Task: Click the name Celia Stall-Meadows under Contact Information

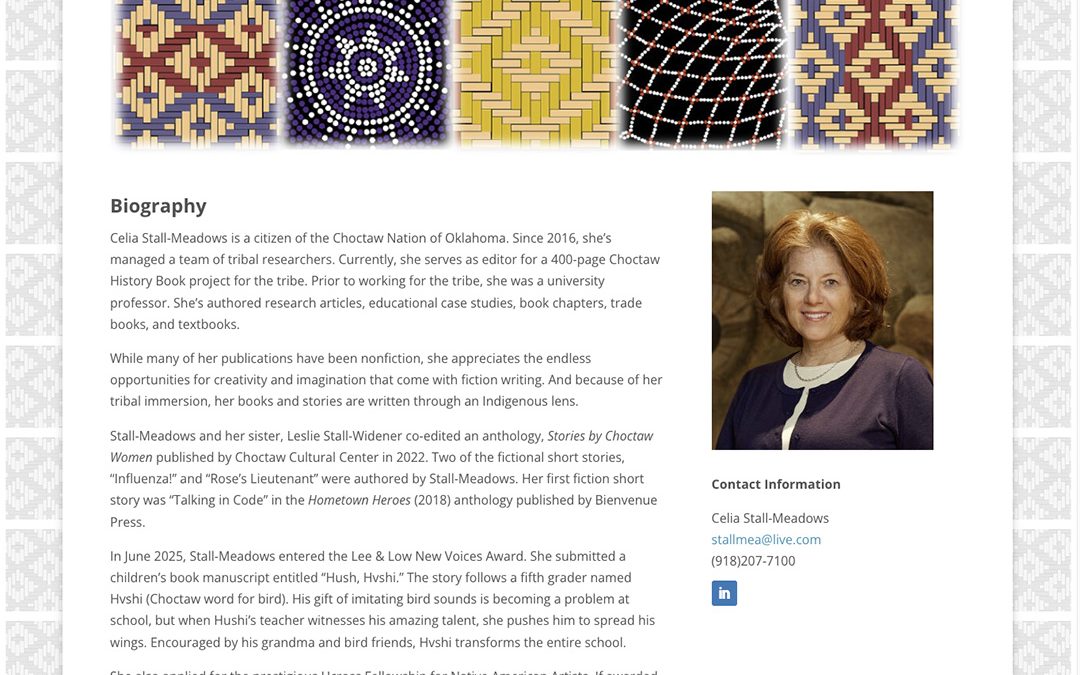Action: [x=770, y=518]
